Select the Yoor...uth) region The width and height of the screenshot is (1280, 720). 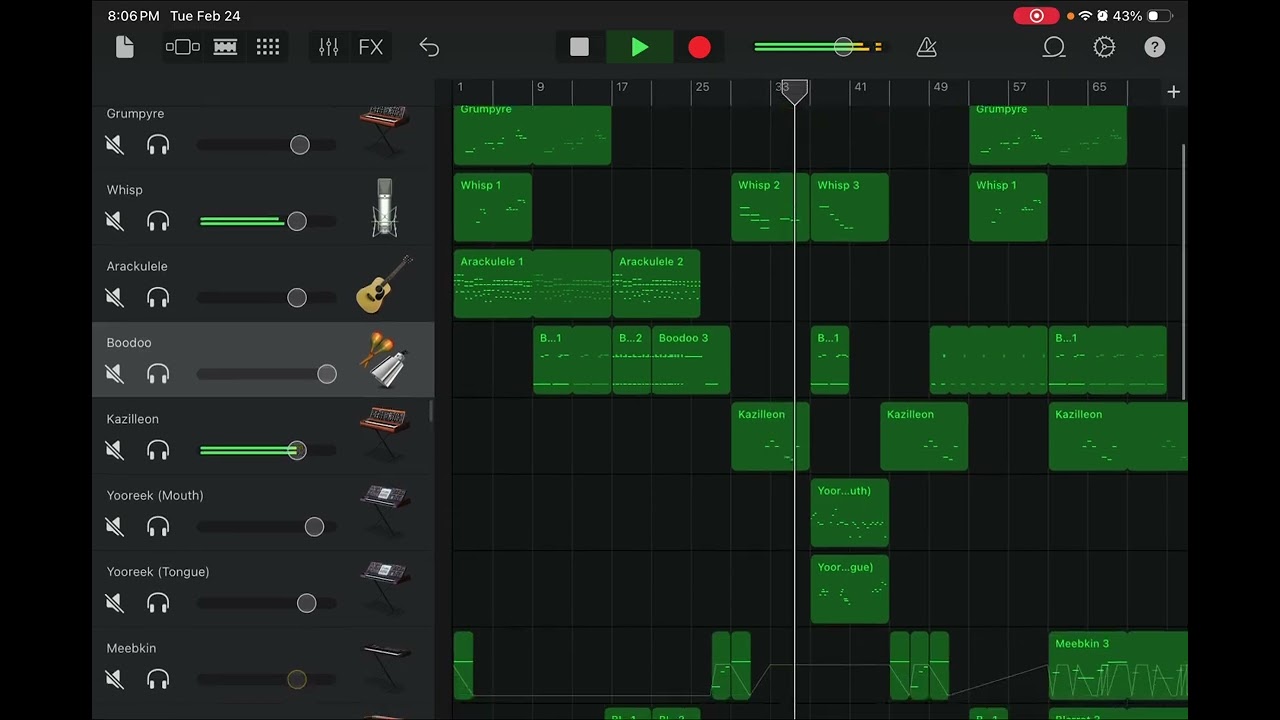[x=849, y=513]
